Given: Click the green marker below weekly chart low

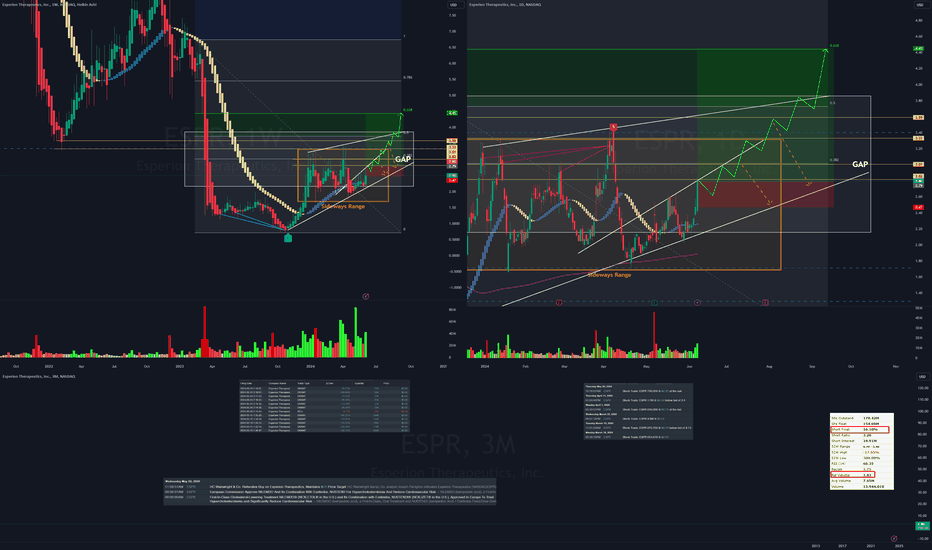Looking at the screenshot, I should [288, 238].
